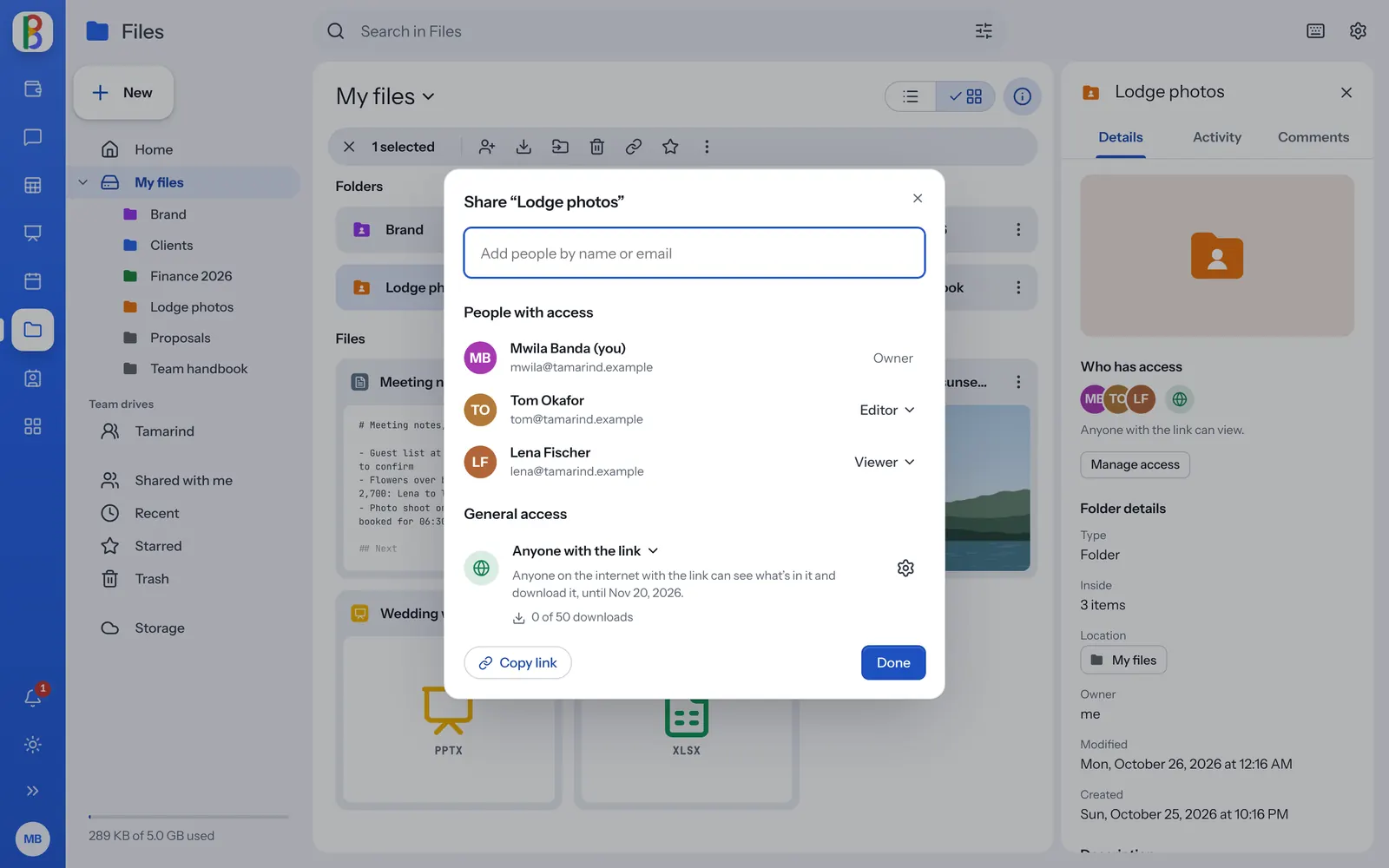Open the Tamarind team drive
This screenshot has height=868, width=1389.
pos(164,431)
